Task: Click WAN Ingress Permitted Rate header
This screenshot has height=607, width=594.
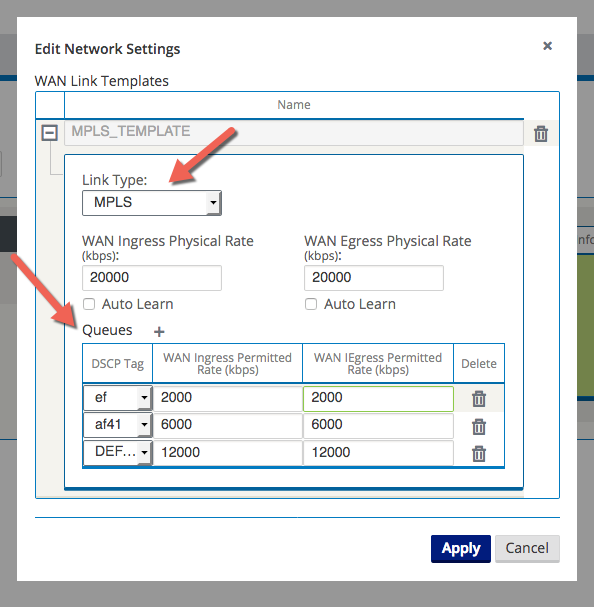Action: (x=227, y=364)
